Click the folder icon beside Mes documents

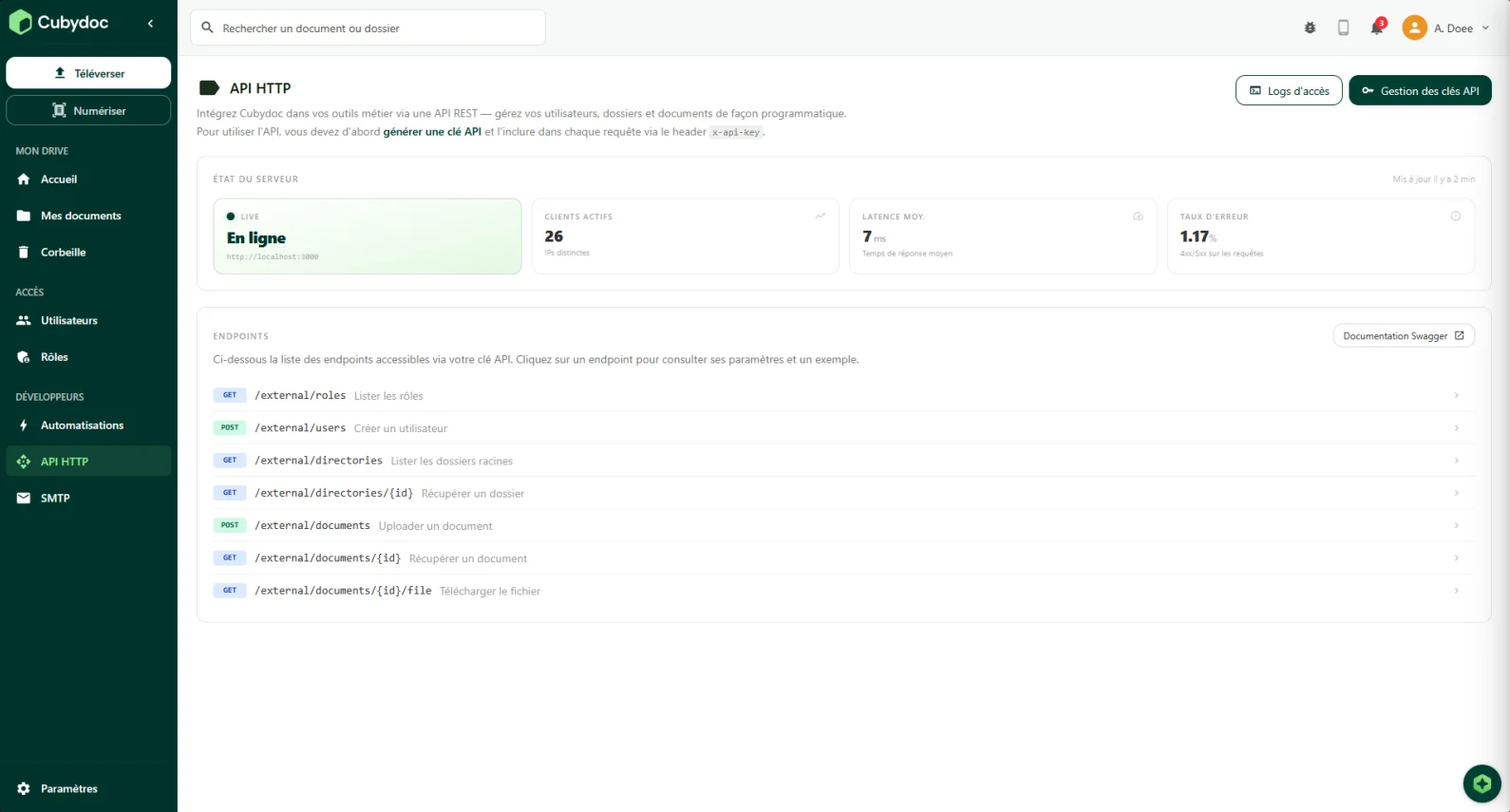(24, 216)
